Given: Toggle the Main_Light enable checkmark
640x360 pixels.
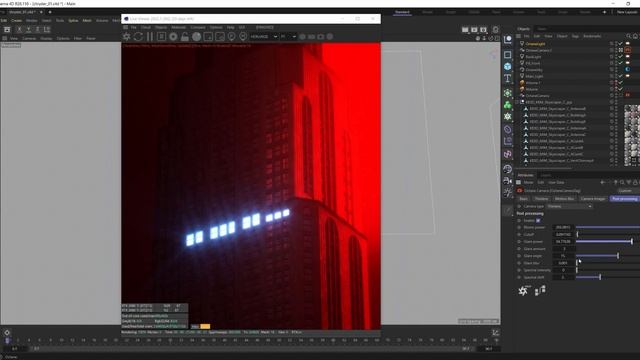Looking at the screenshot, I should (x=620, y=76).
